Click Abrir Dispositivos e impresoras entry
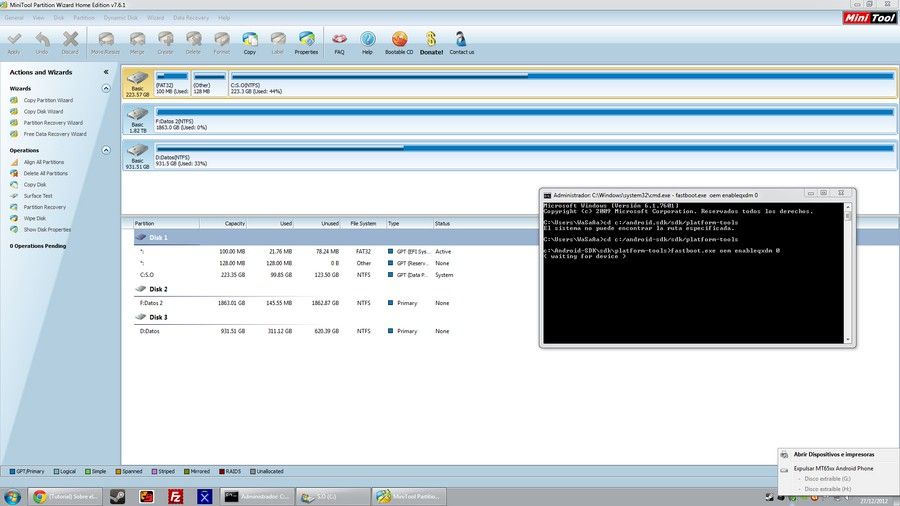This screenshot has height=506, width=900. 834,454
